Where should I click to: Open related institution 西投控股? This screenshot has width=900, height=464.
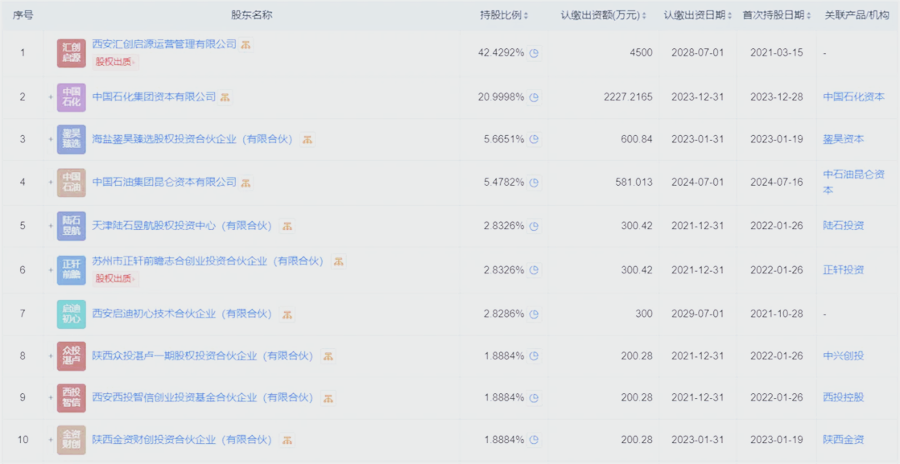point(843,398)
